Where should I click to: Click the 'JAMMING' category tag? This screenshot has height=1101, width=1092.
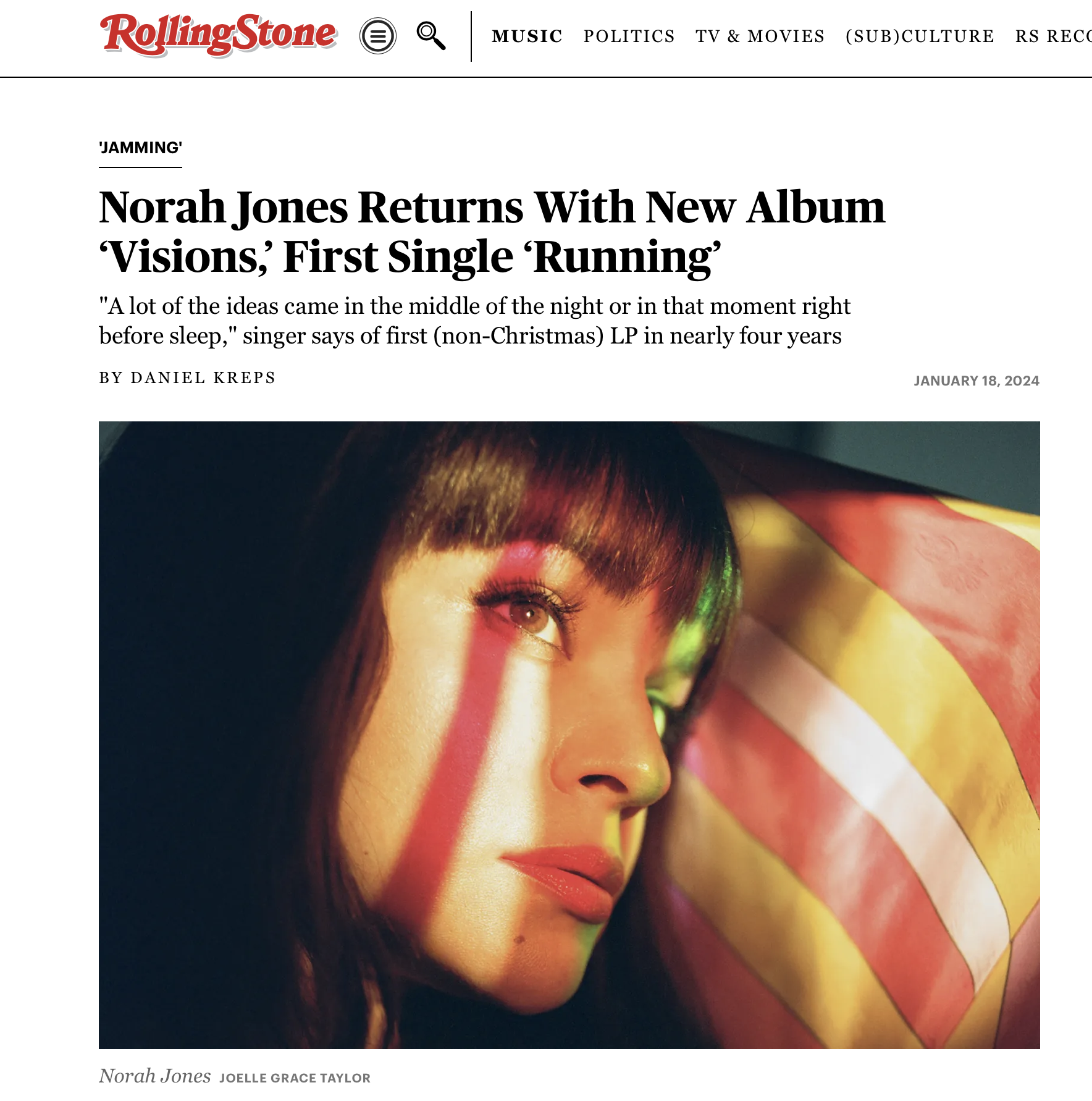[140, 148]
